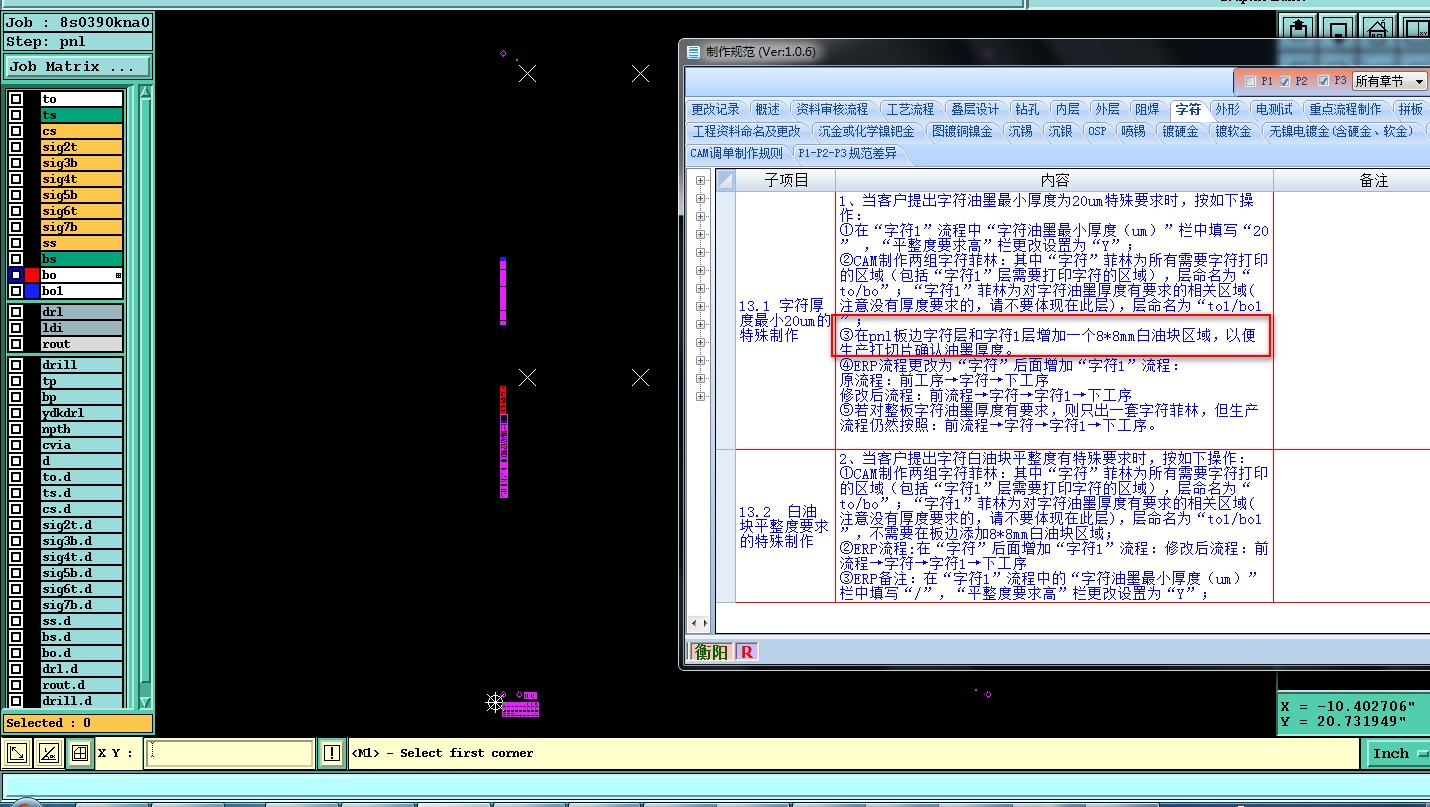Select the layer name ldi
1430x807 pixels.
tap(81, 328)
